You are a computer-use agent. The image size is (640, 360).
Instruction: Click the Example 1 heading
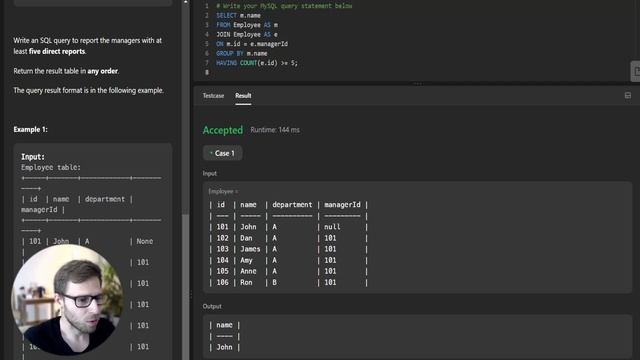click(31, 129)
